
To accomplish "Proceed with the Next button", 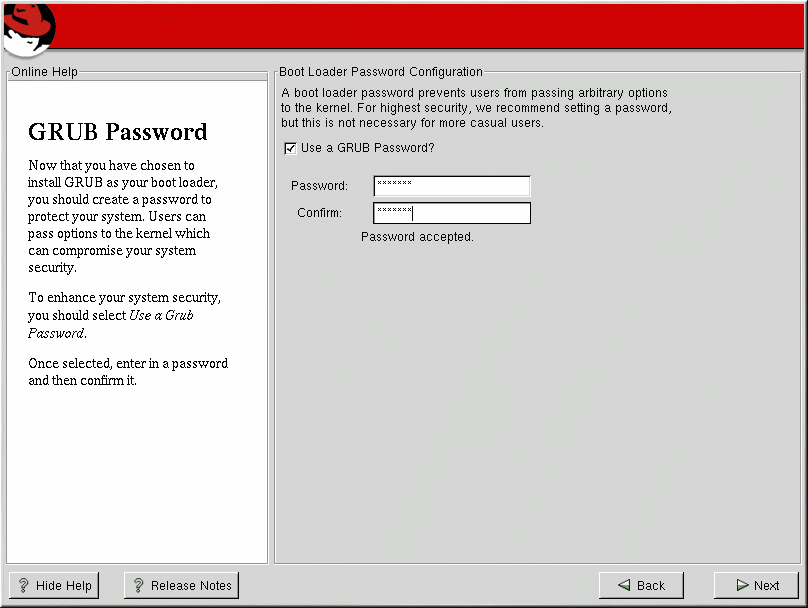I will tap(756, 585).
